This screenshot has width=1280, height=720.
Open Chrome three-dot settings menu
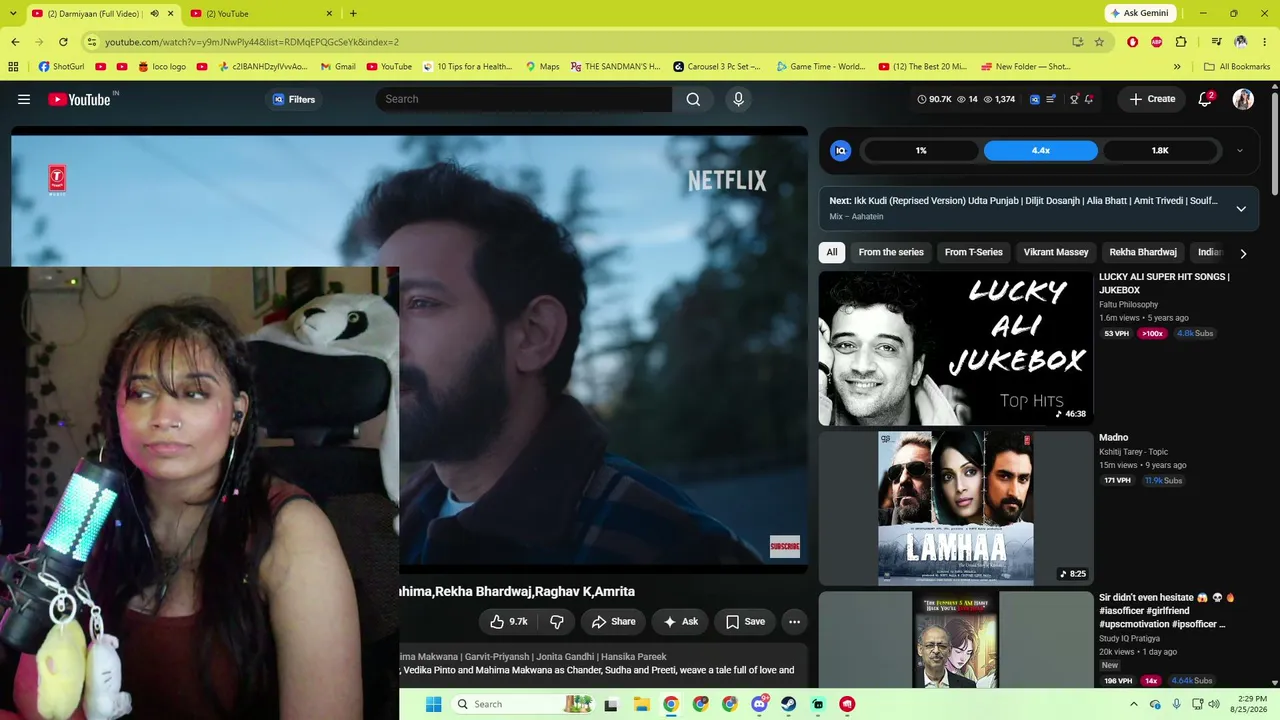(x=1265, y=42)
